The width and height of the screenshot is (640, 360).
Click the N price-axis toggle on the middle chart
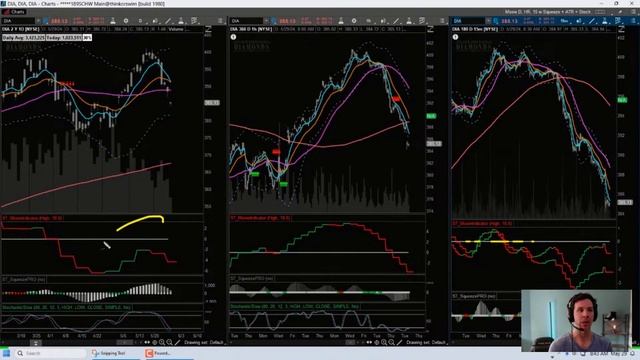430,29
